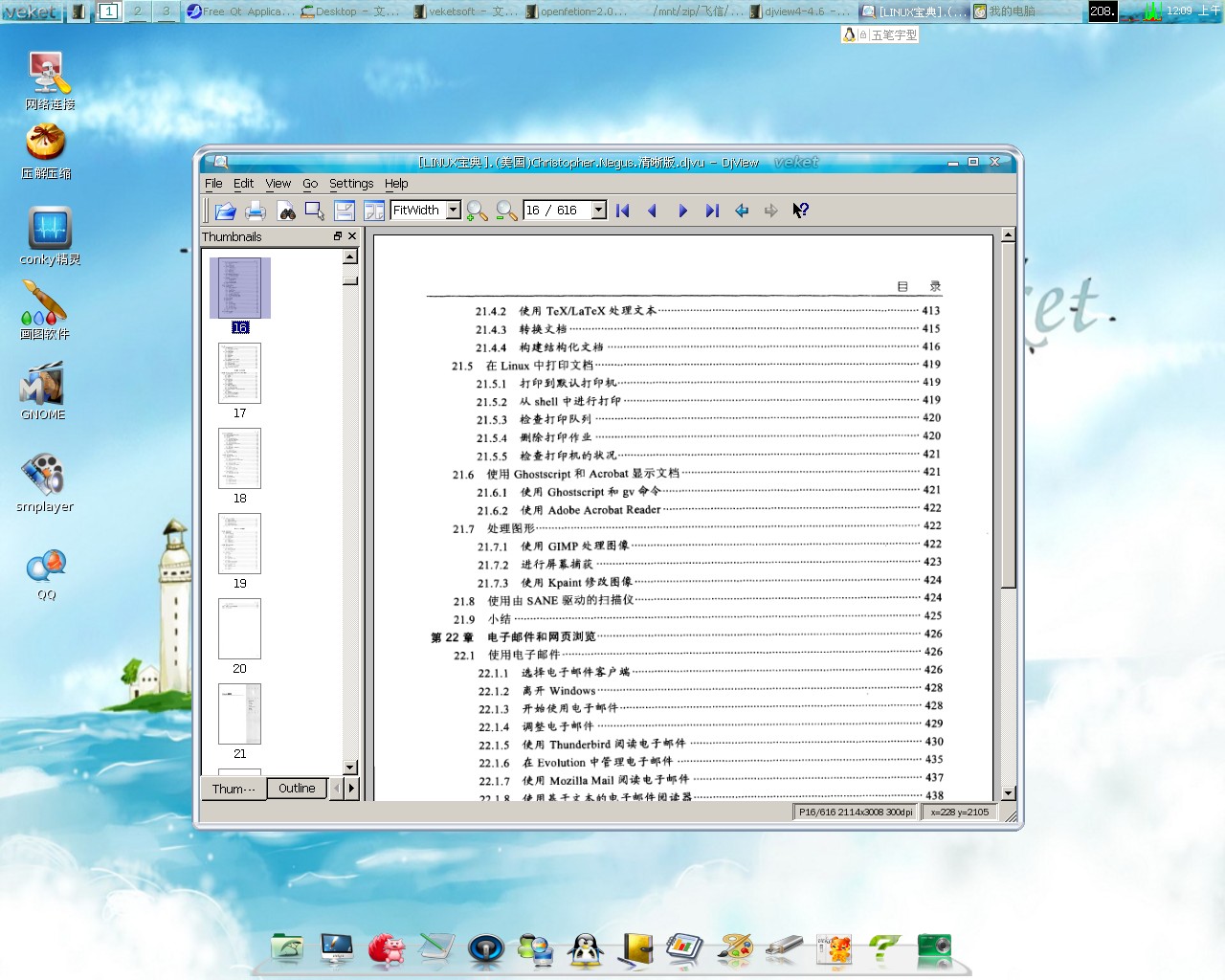Click the page number field showing 16 / 616
The height and width of the screenshot is (980, 1225).
557,210
